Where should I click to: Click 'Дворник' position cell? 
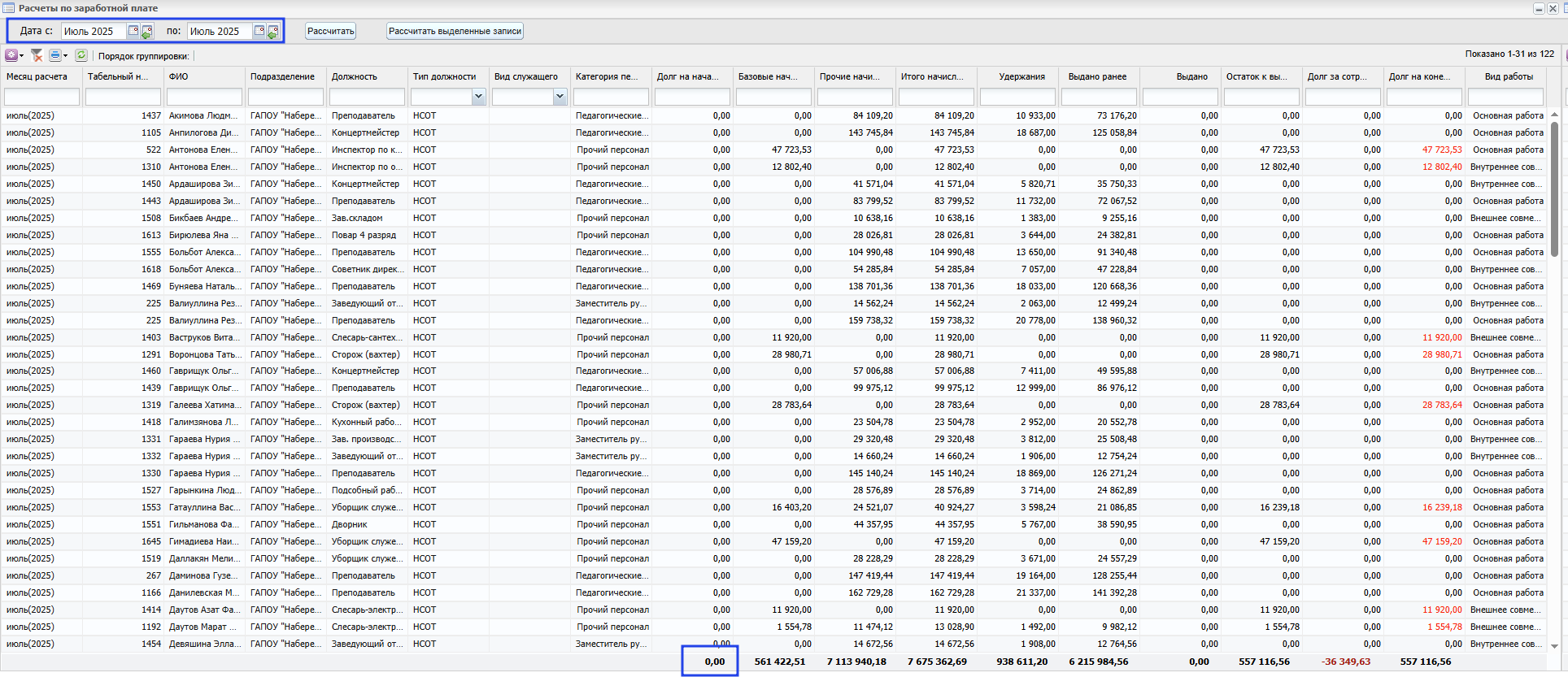[x=349, y=524]
